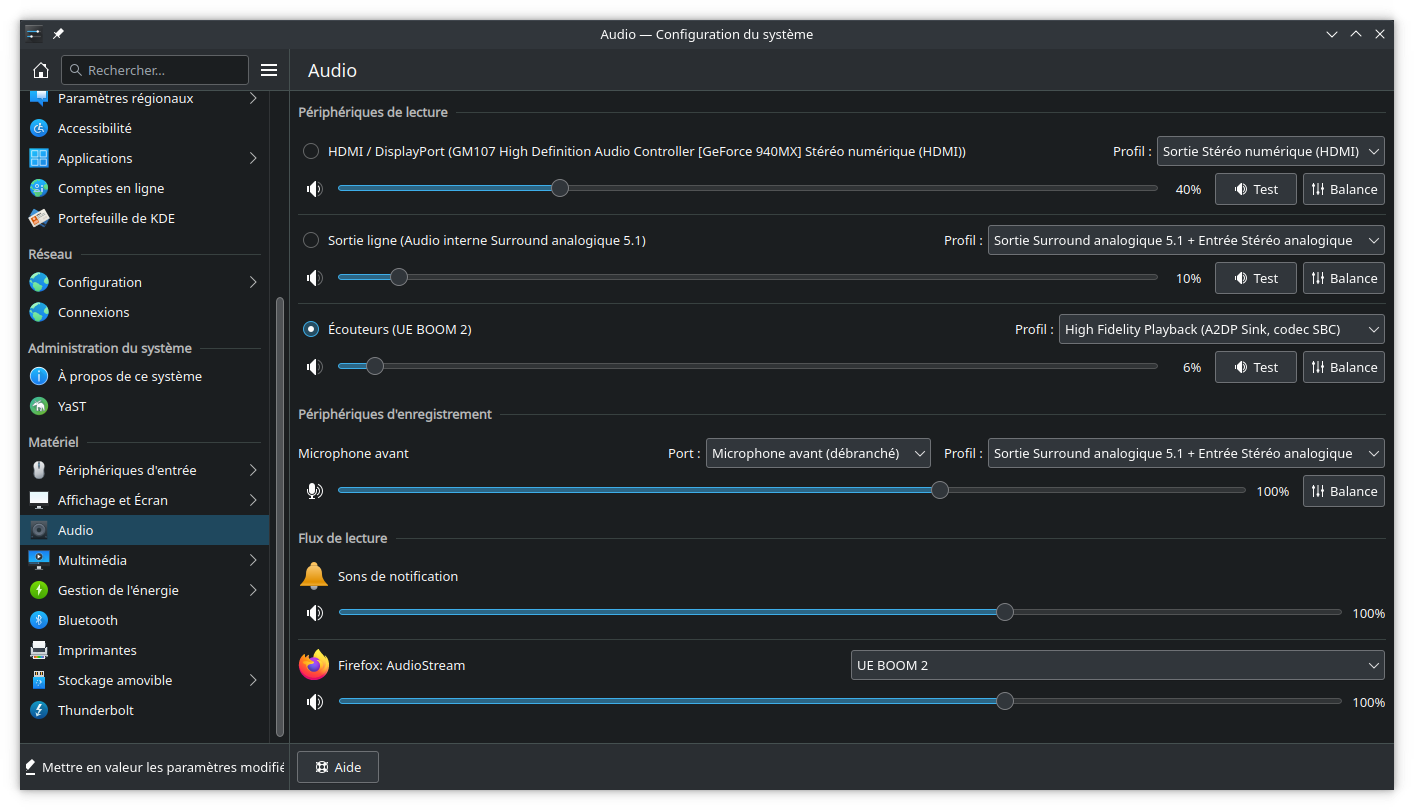Click the home icon in sidebar header
The height and width of the screenshot is (810, 1414).
click(41, 70)
